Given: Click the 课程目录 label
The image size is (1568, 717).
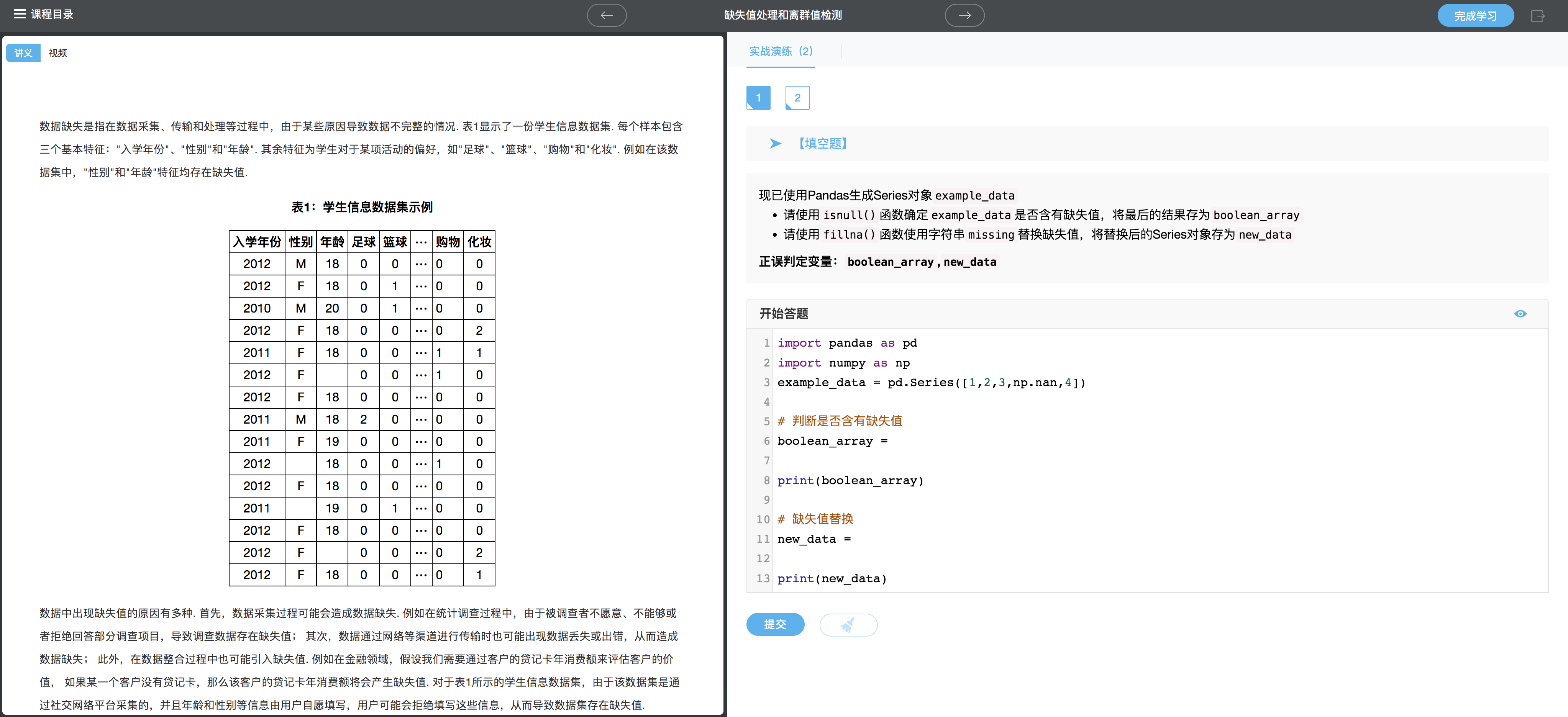Looking at the screenshot, I should pyautogui.click(x=52, y=14).
